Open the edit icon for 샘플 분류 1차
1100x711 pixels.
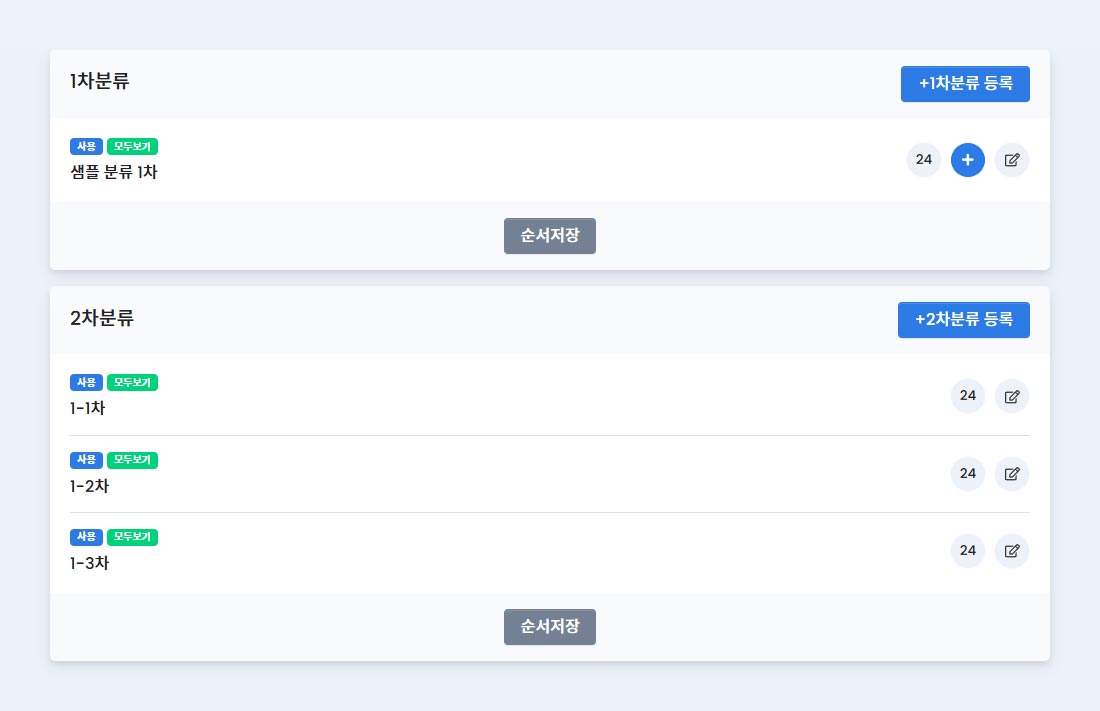click(x=1012, y=160)
